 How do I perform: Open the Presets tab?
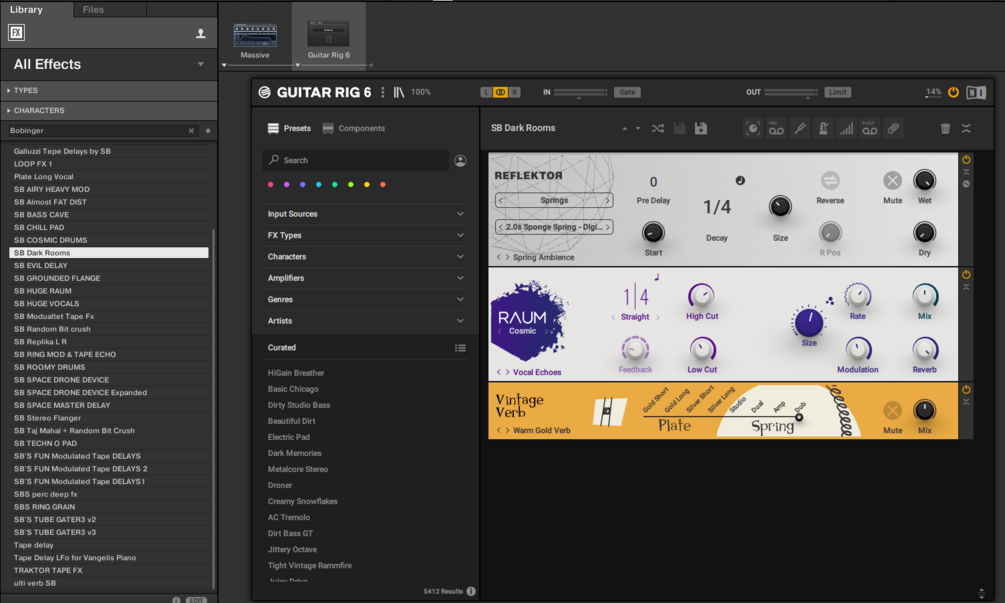point(289,128)
